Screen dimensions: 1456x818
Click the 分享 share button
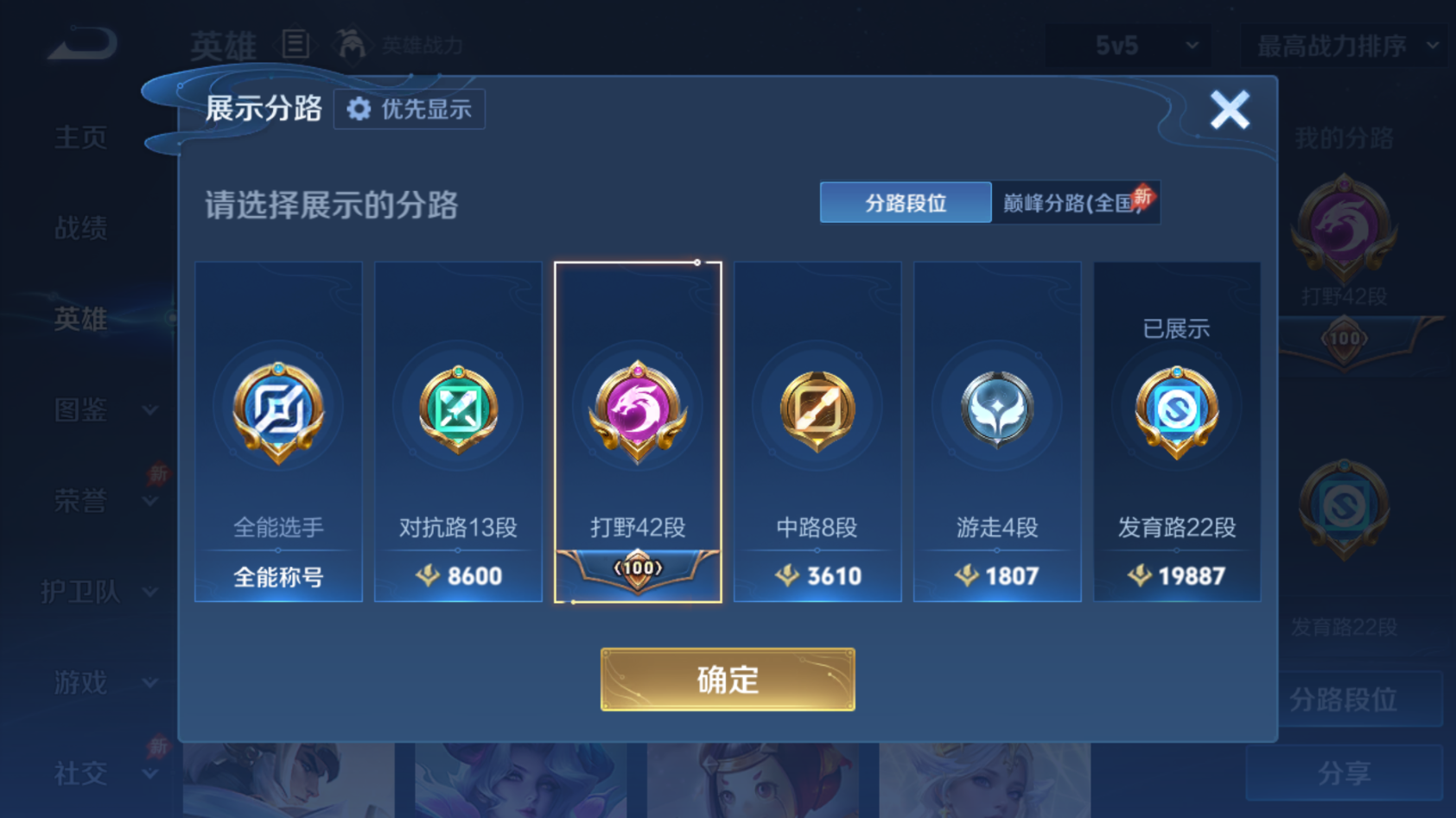[1345, 773]
